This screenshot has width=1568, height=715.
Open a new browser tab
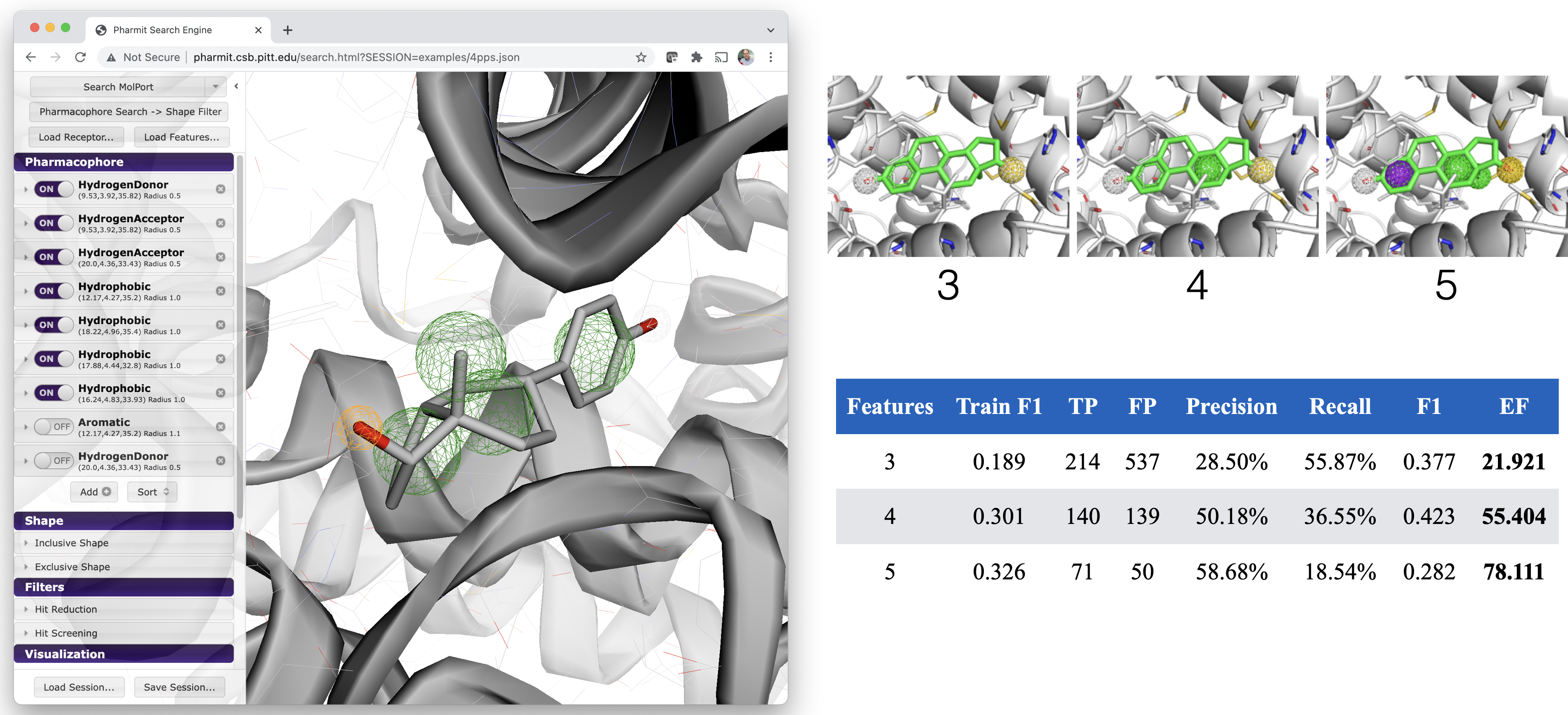pyautogui.click(x=288, y=30)
